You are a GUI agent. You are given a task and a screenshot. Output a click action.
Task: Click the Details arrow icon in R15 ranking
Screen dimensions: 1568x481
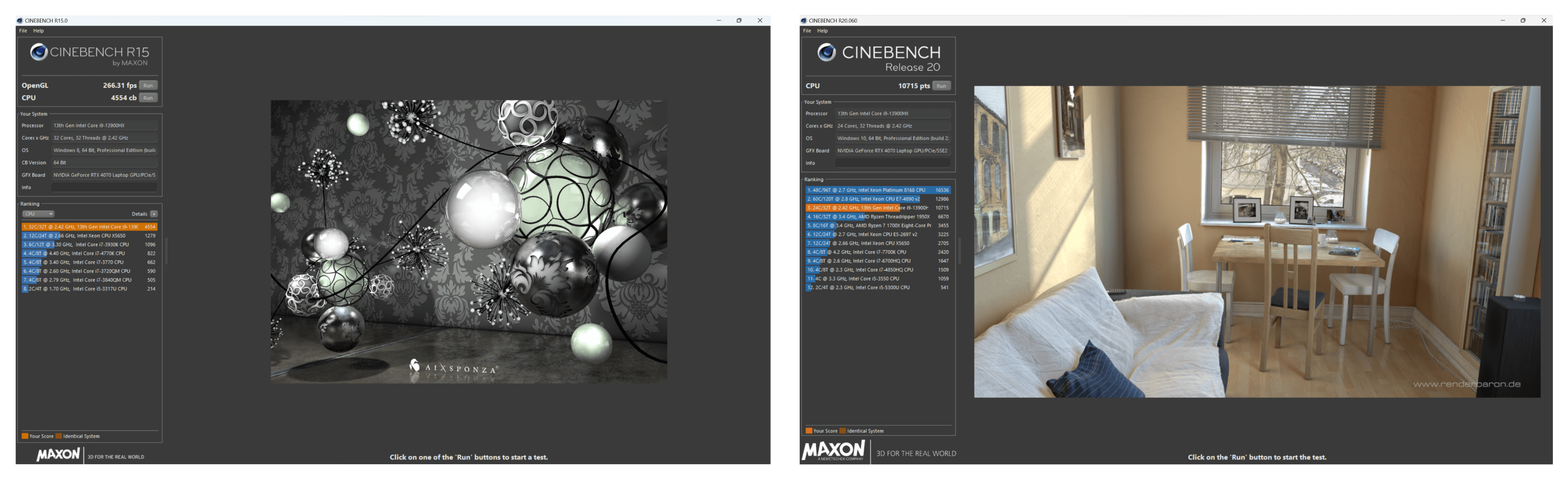(154, 214)
